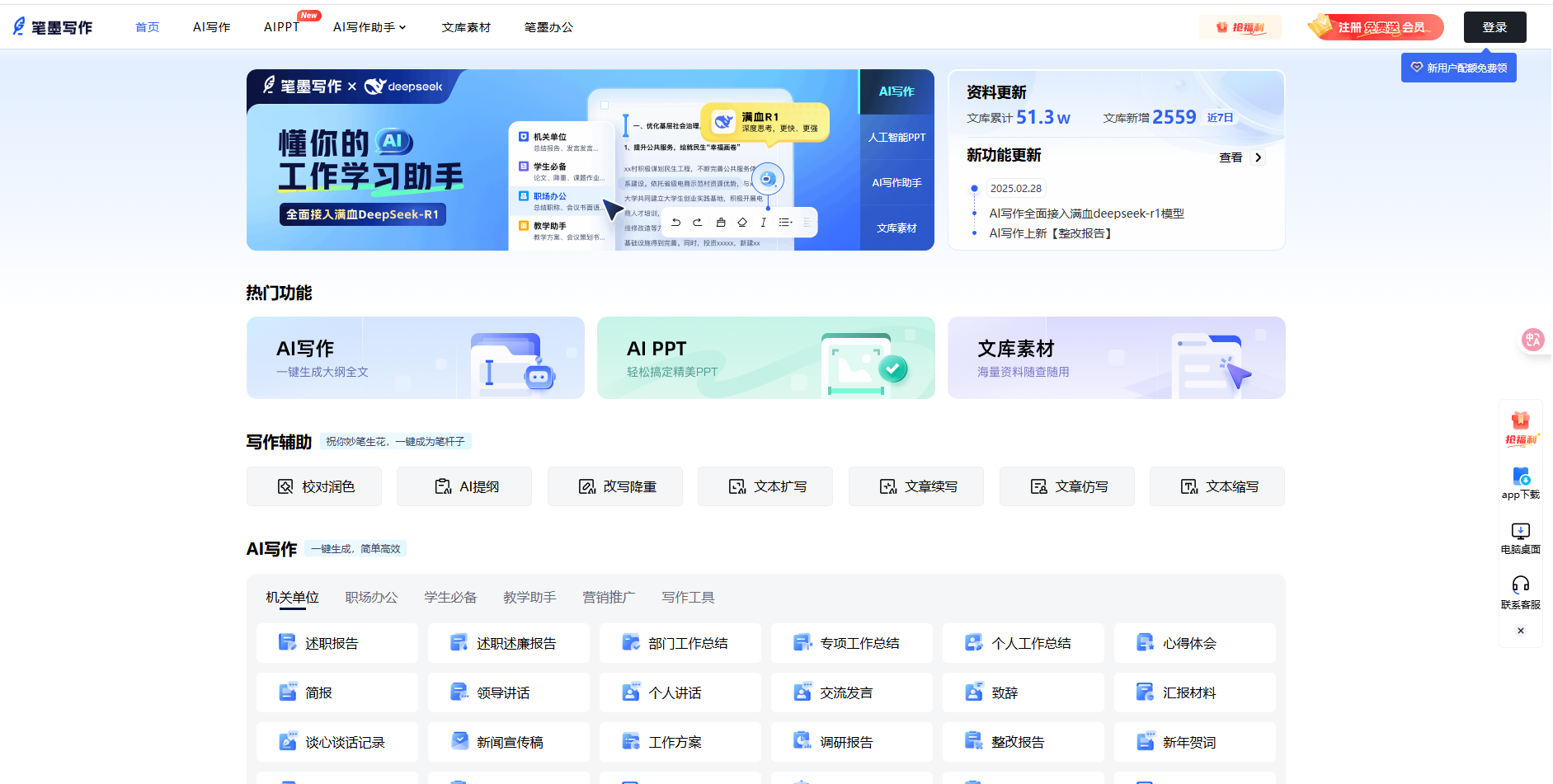Switch to 教学助手 tab
The height and width of the screenshot is (784, 1553).
529,597
